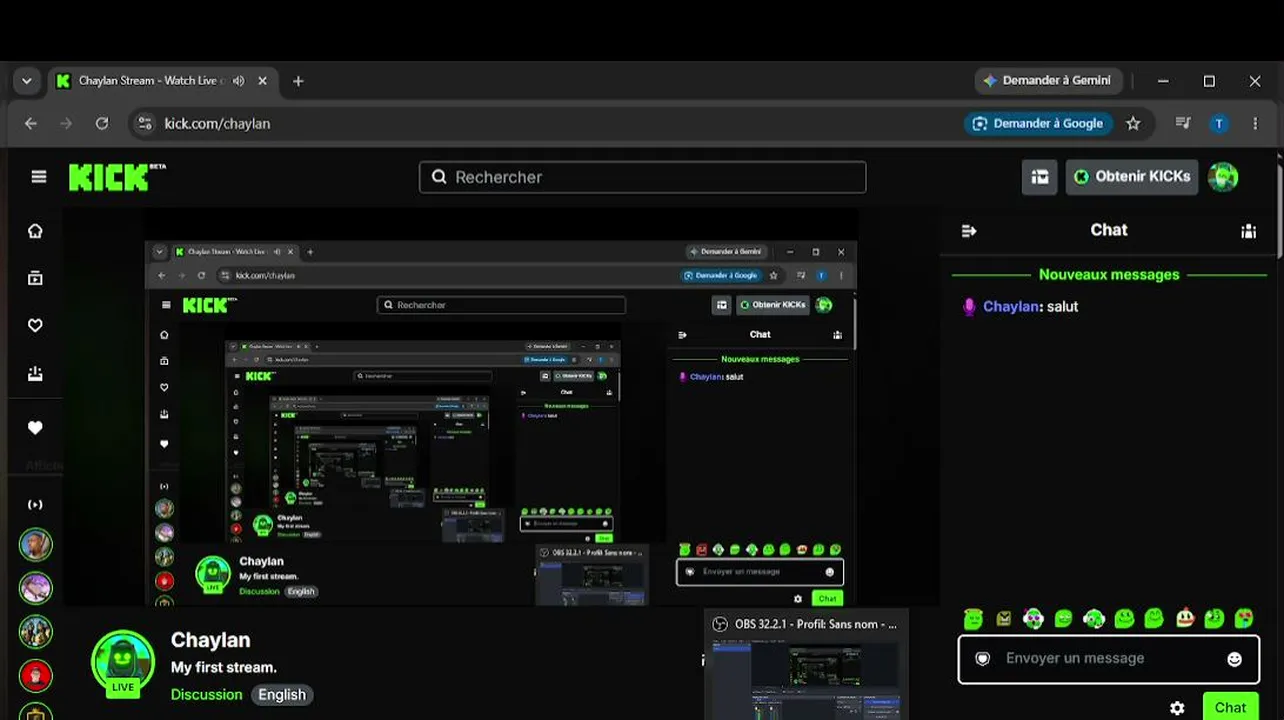Open the browser media controls icon
The height and width of the screenshot is (720, 1284).
click(1183, 123)
